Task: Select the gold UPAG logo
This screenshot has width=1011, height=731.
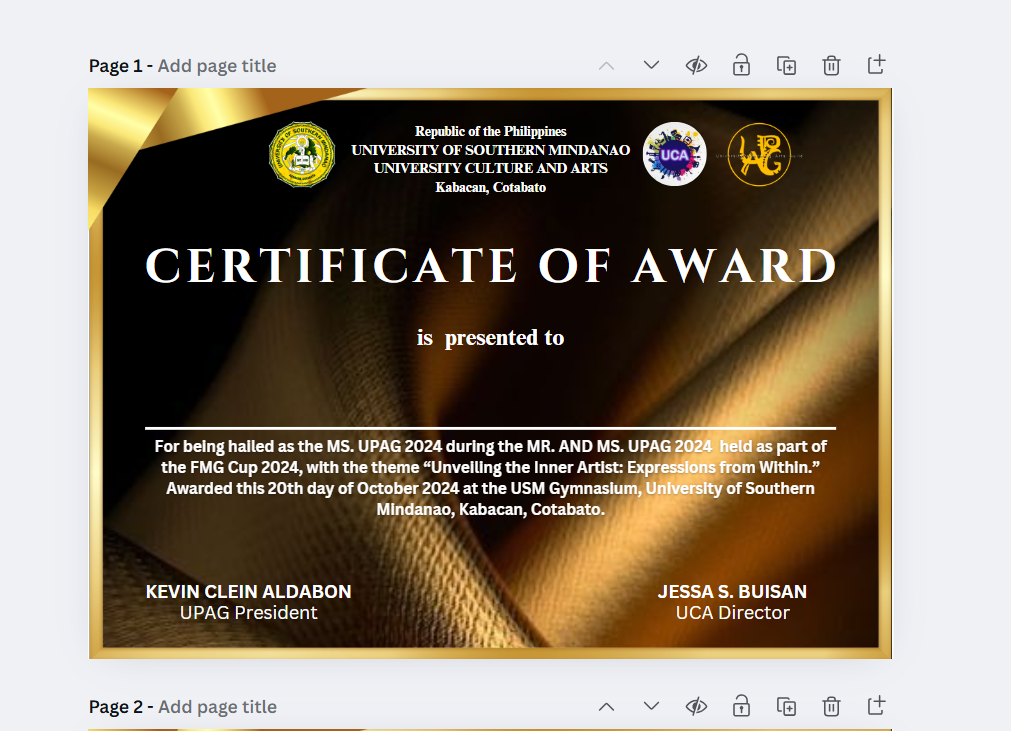Action: [759, 155]
